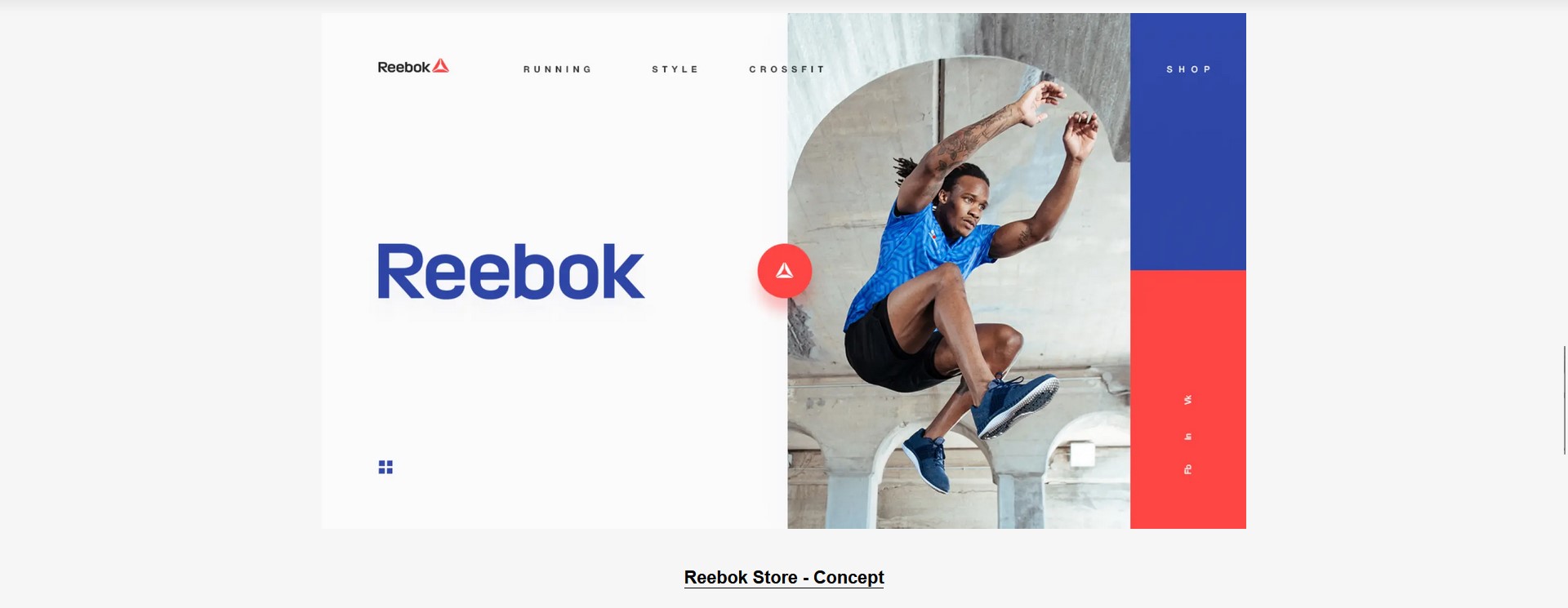Go to the CROSSFIT section
1568x608 pixels.
coord(786,69)
